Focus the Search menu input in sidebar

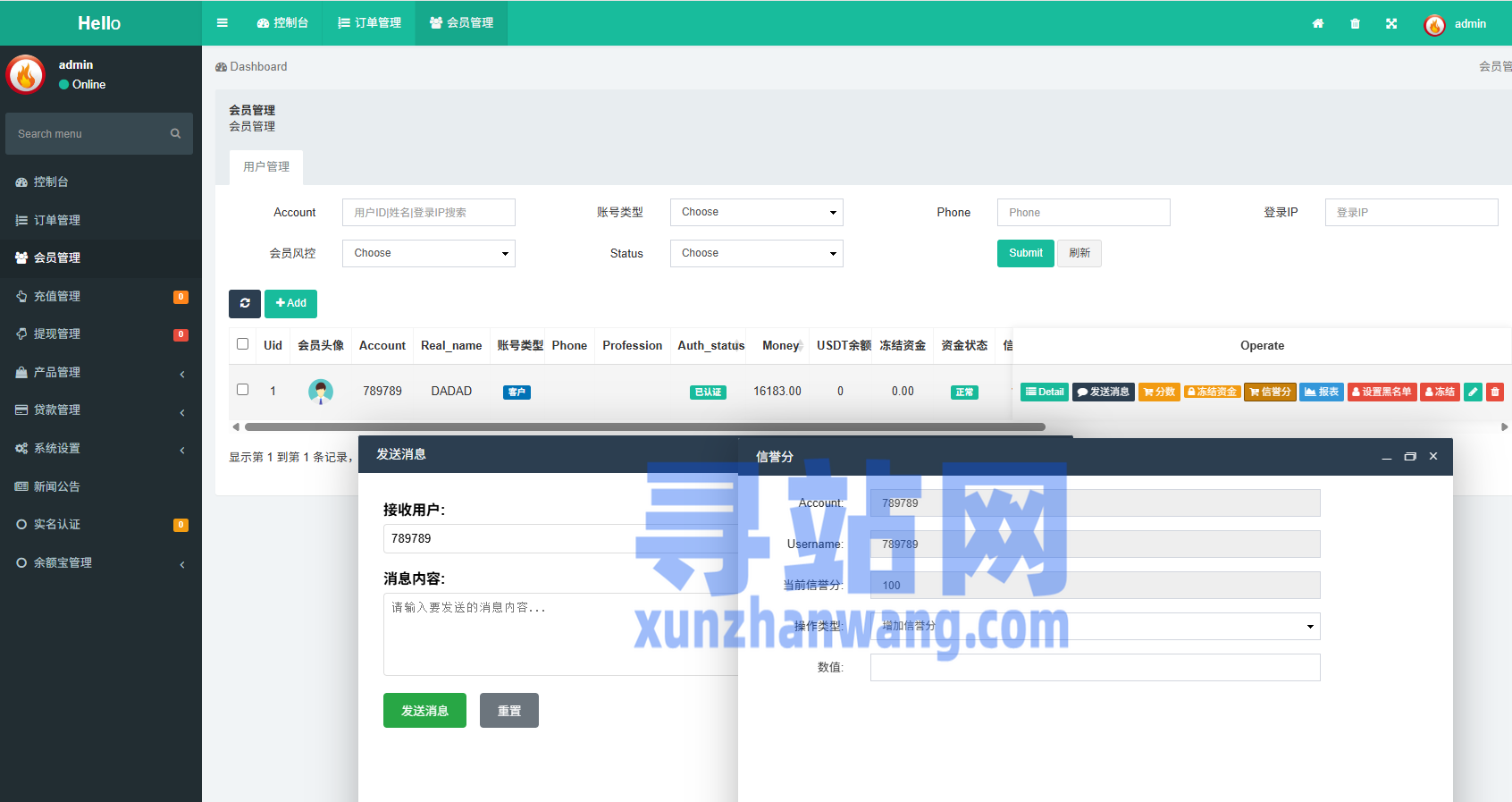[88, 133]
